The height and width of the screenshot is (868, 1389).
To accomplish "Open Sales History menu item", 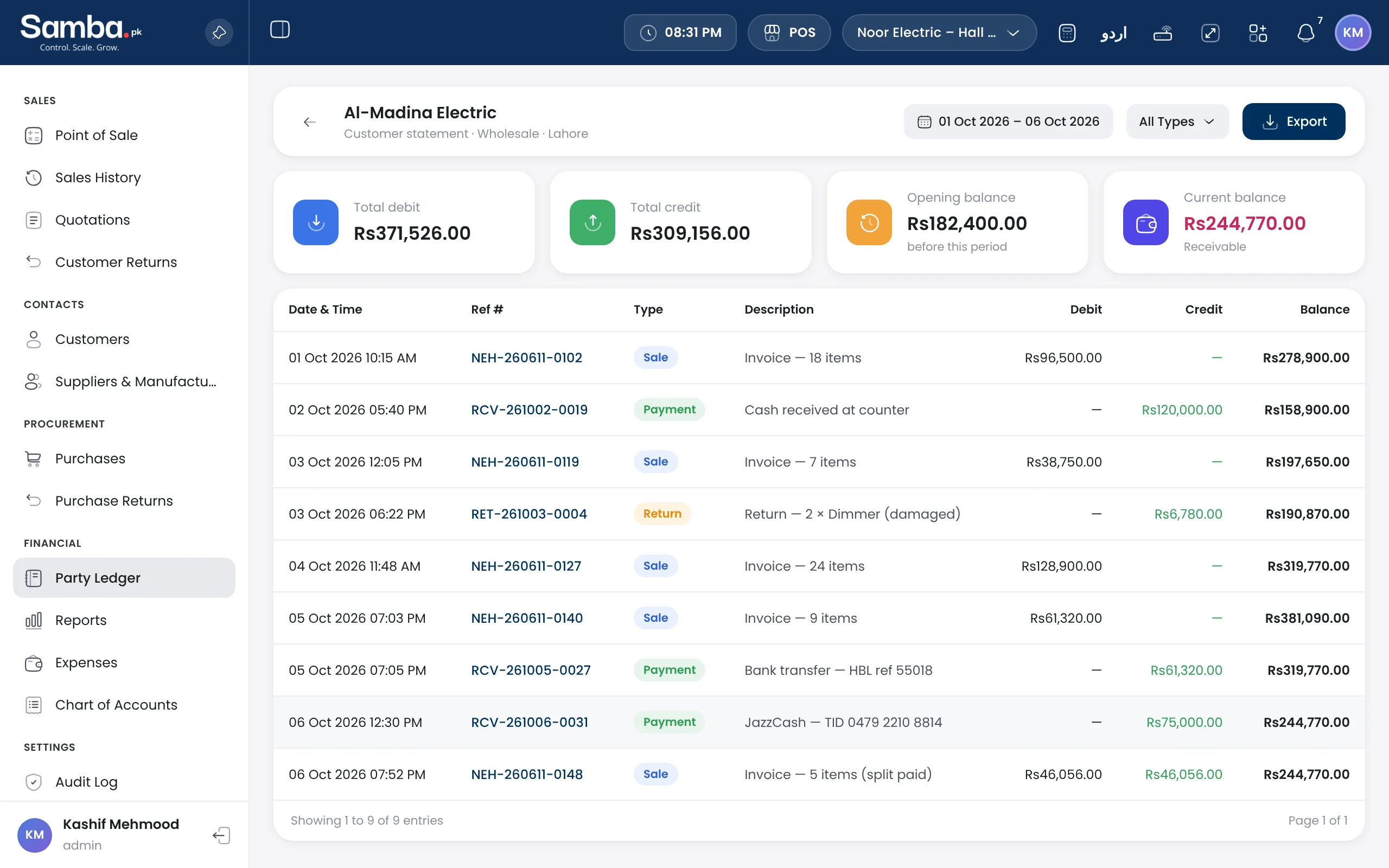I will tap(124, 178).
